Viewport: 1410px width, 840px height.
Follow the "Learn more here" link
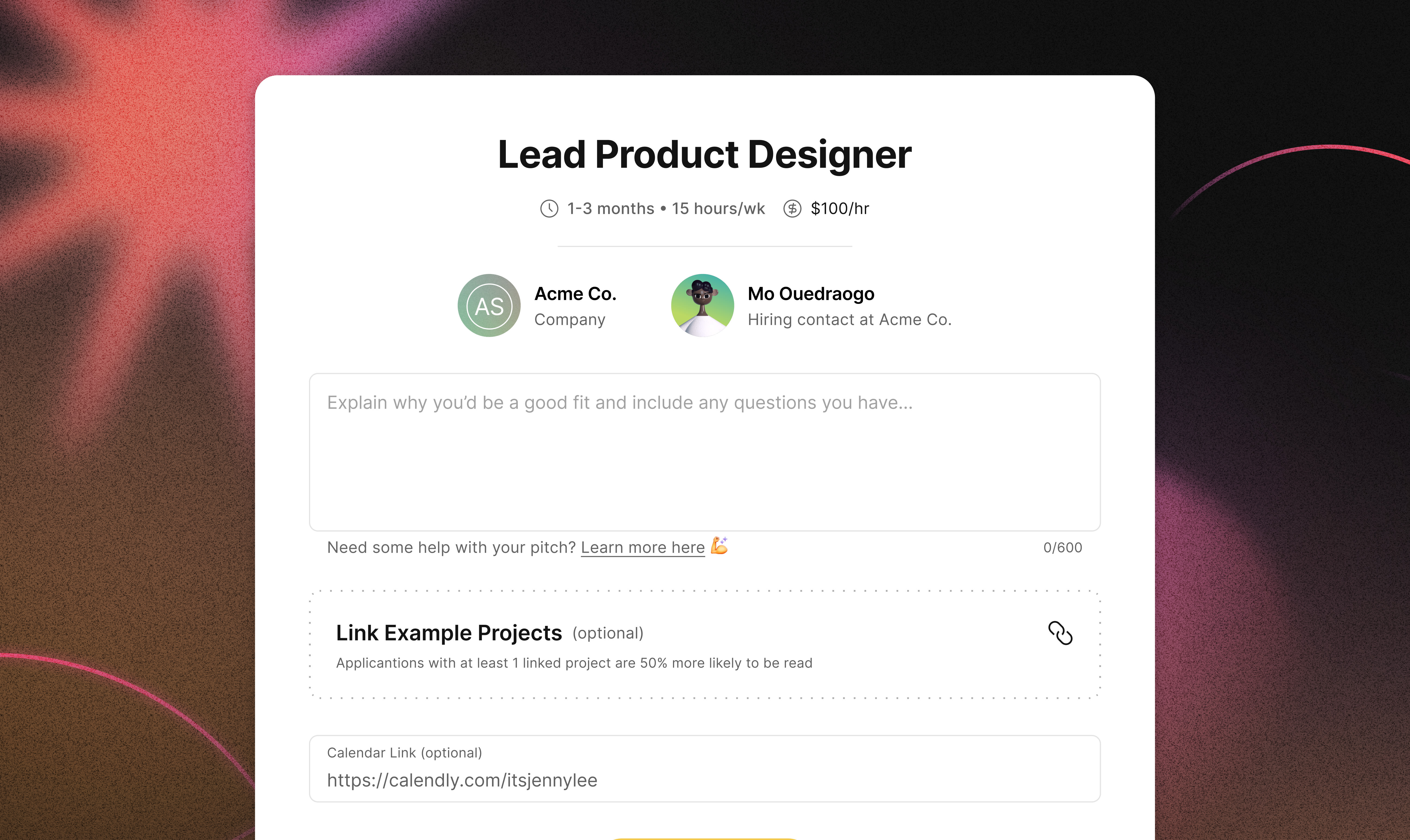tap(643, 547)
